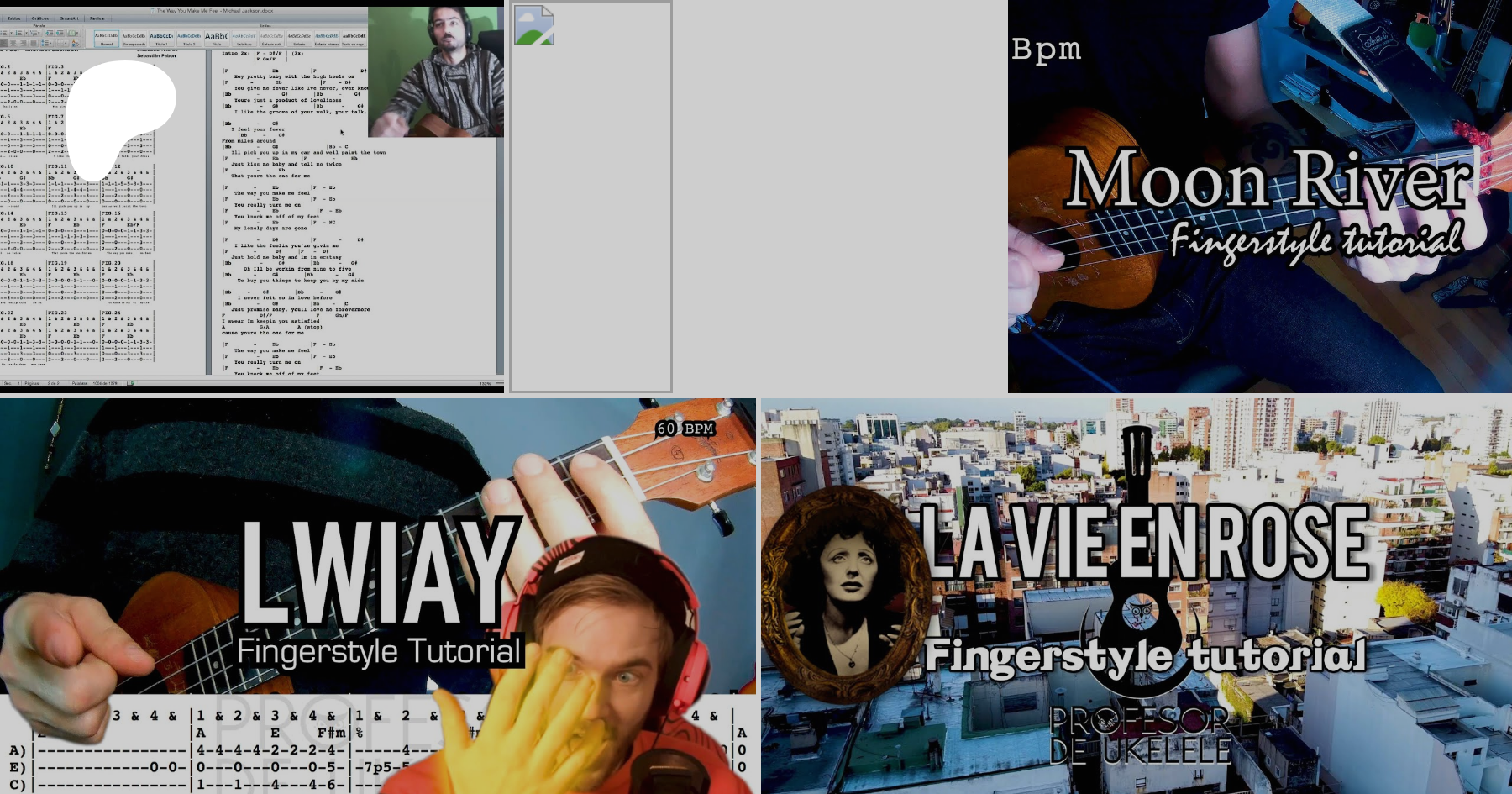Open the Moon River fingerstyle tutorial thumbnail
Viewport: 1512px width, 794px height.
tap(1259, 197)
